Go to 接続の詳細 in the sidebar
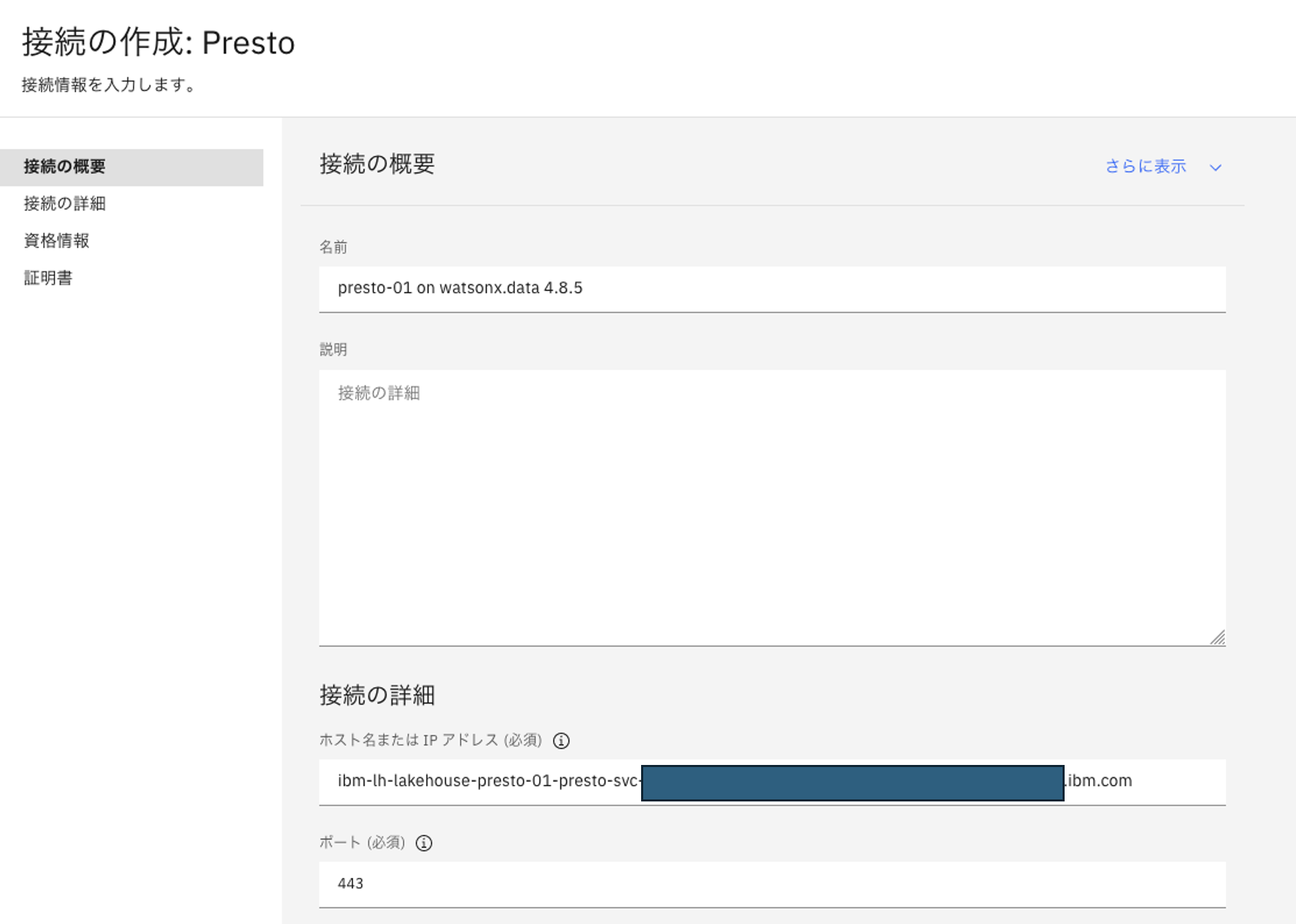Image resolution: width=1296 pixels, height=924 pixels. tap(65, 204)
